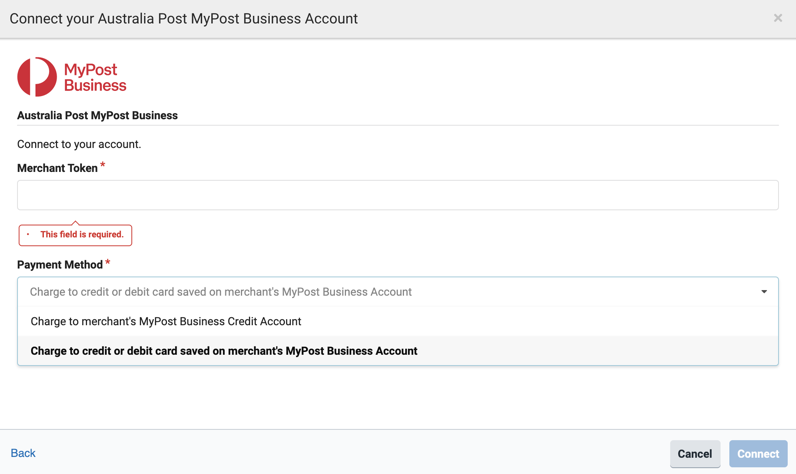Screen dimensions: 796x474
Task: Click the 'This field is required.' message
Action: click(x=75, y=234)
